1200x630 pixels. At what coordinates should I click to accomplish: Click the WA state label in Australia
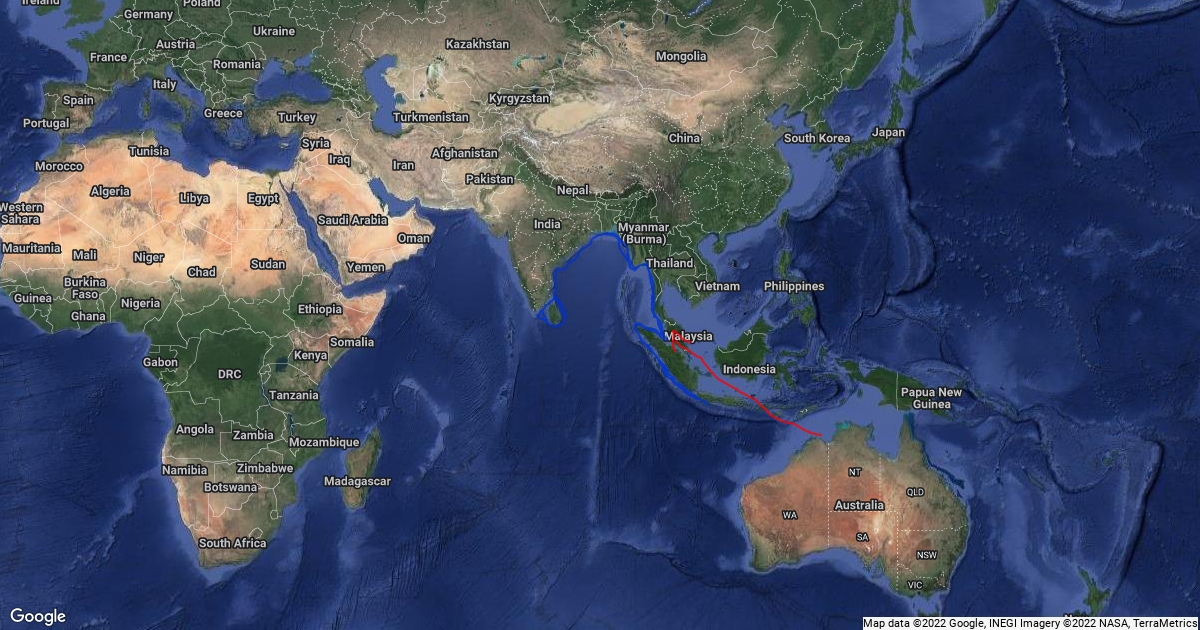click(x=789, y=515)
